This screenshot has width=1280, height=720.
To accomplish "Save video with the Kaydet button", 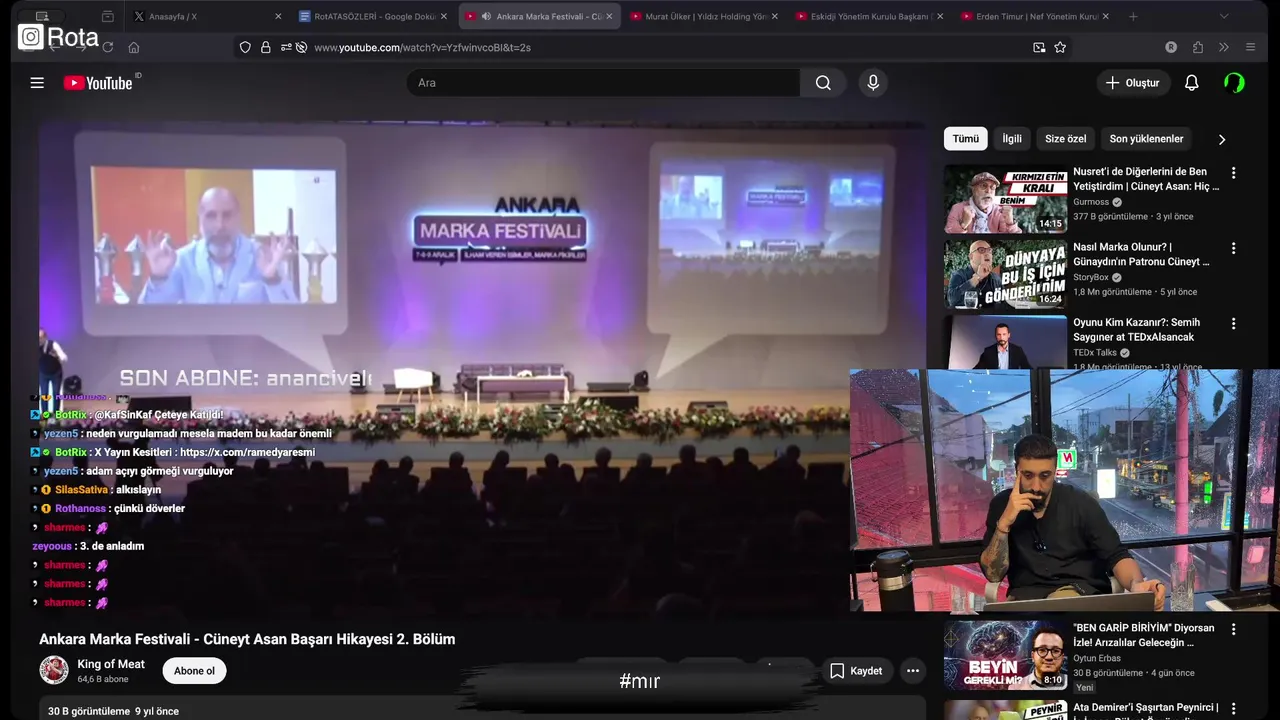I will (x=857, y=671).
